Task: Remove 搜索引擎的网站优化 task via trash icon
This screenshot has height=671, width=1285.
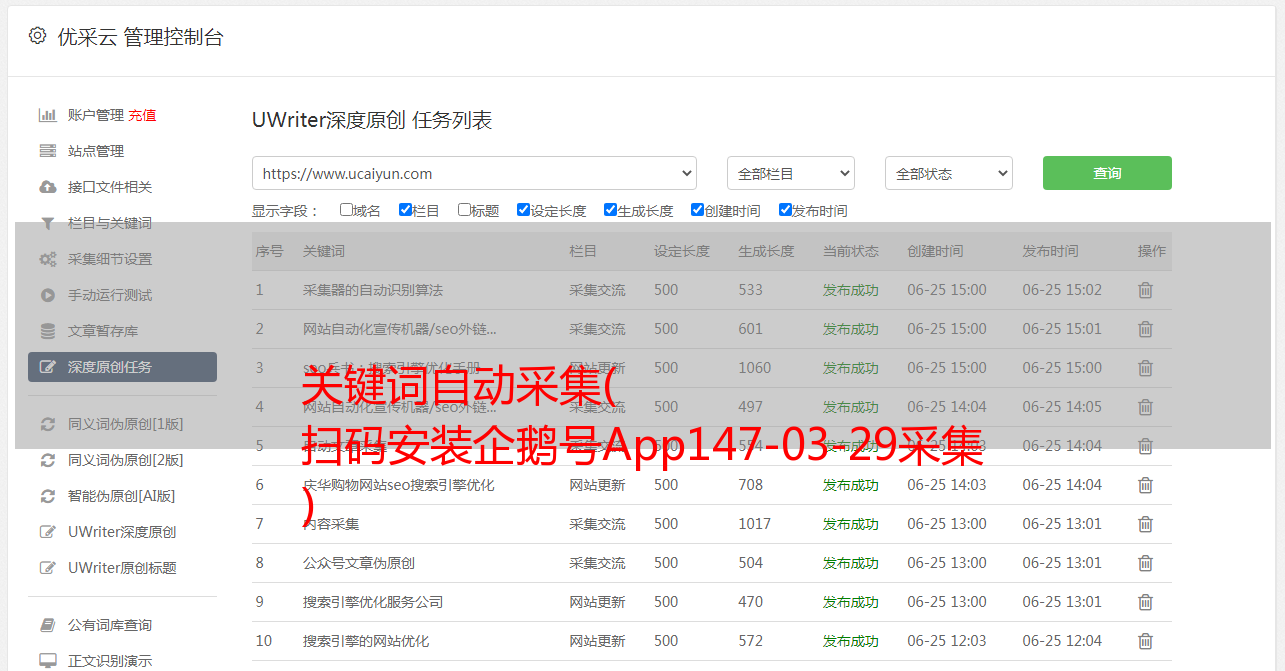Action: pyautogui.click(x=1145, y=641)
